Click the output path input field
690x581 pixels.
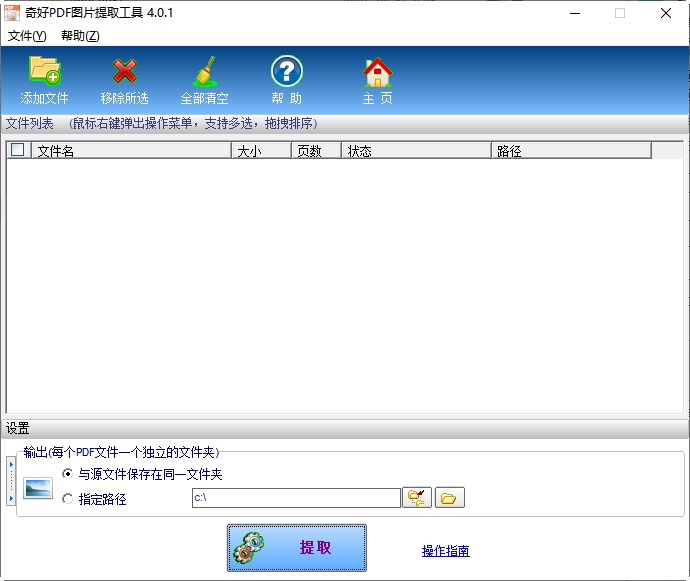[x=295, y=498]
